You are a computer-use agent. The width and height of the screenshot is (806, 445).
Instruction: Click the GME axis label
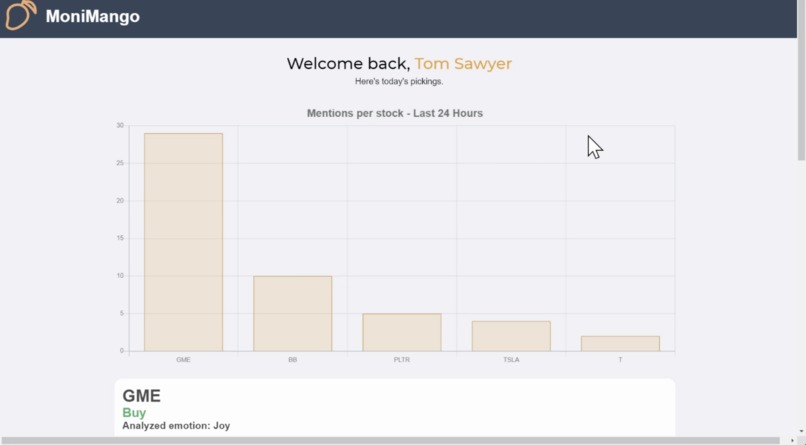tap(184, 360)
